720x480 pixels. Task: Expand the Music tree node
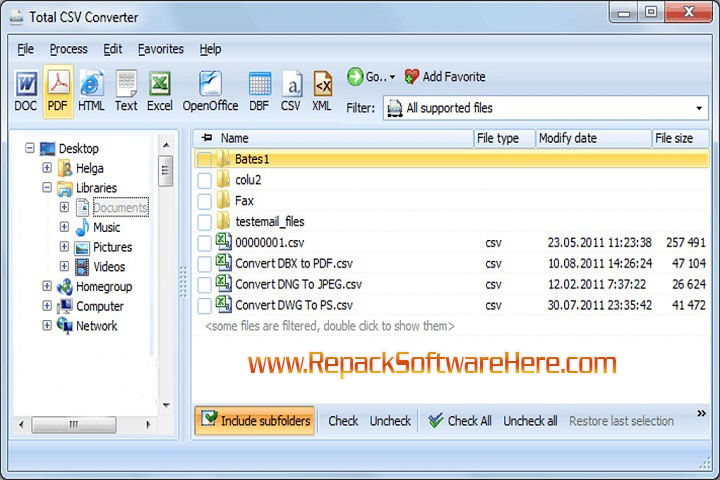[64, 226]
